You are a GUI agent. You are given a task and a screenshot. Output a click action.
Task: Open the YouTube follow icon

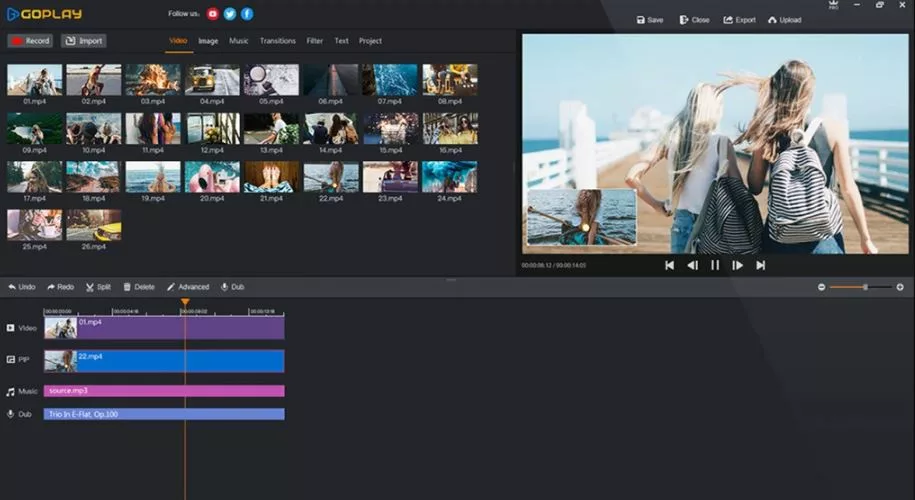[212, 14]
